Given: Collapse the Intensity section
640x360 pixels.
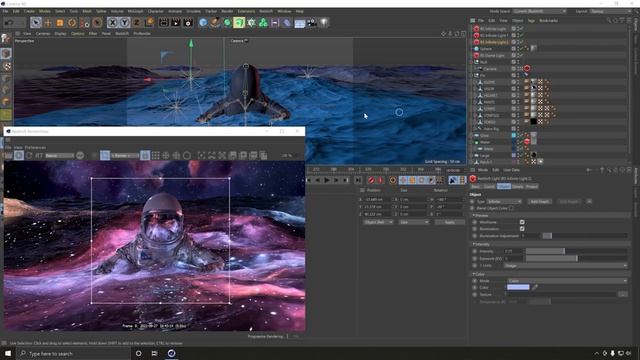Looking at the screenshot, I should (474, 244).
